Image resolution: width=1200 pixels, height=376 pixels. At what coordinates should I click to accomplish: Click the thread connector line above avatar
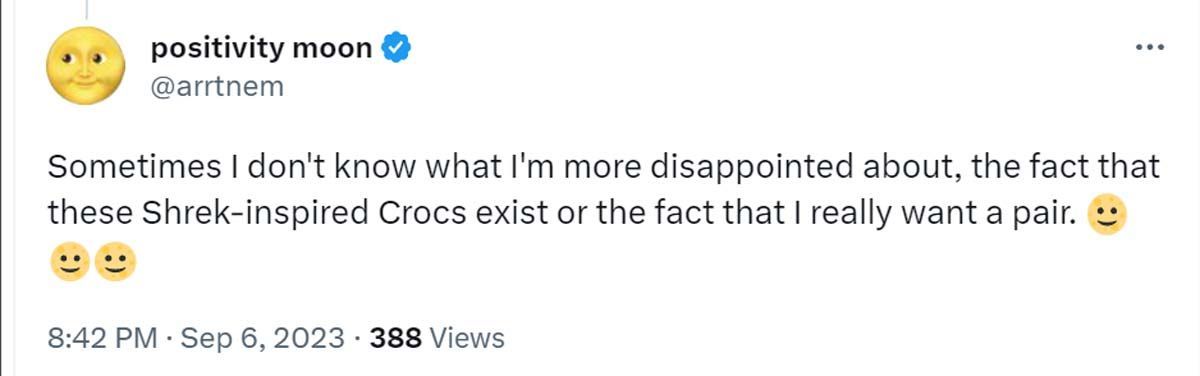click(x=86, y=9)
